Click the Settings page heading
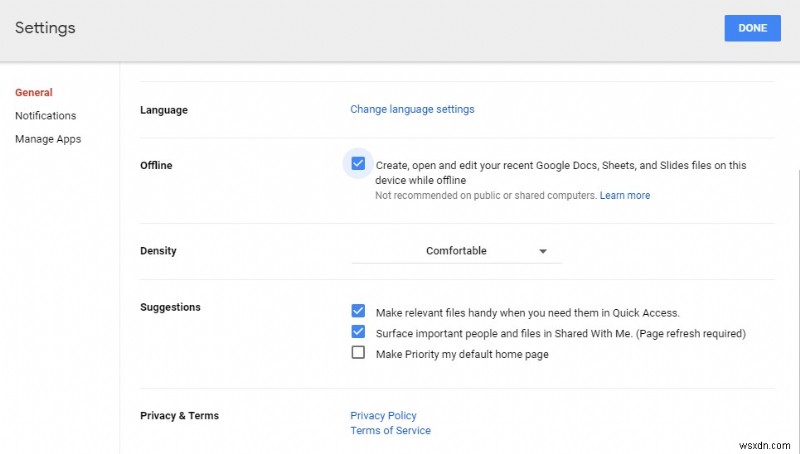The image size is (800, 454). point(45,28)
